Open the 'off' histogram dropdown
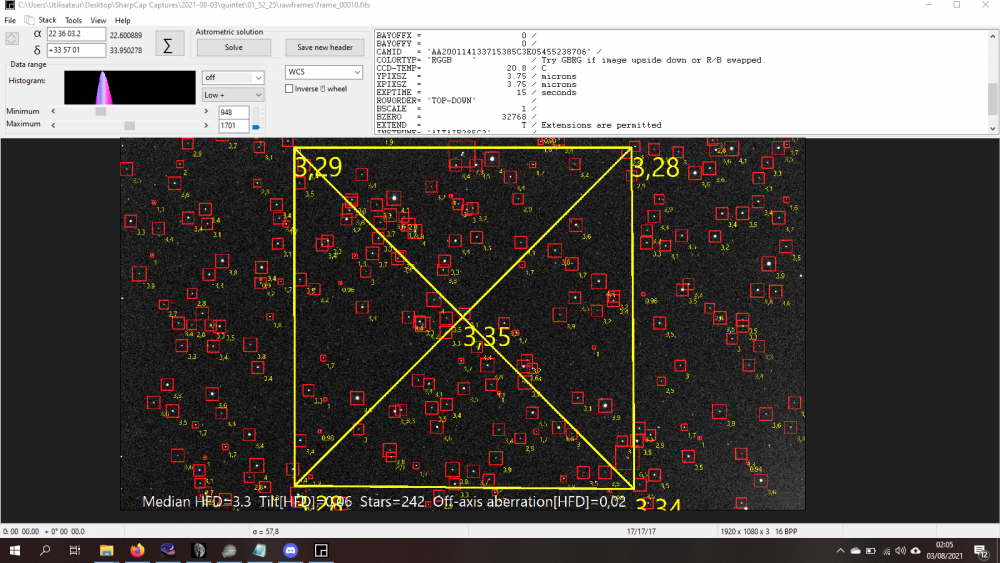The height and width of the screenshot is (563, 1000). [233, 77]
